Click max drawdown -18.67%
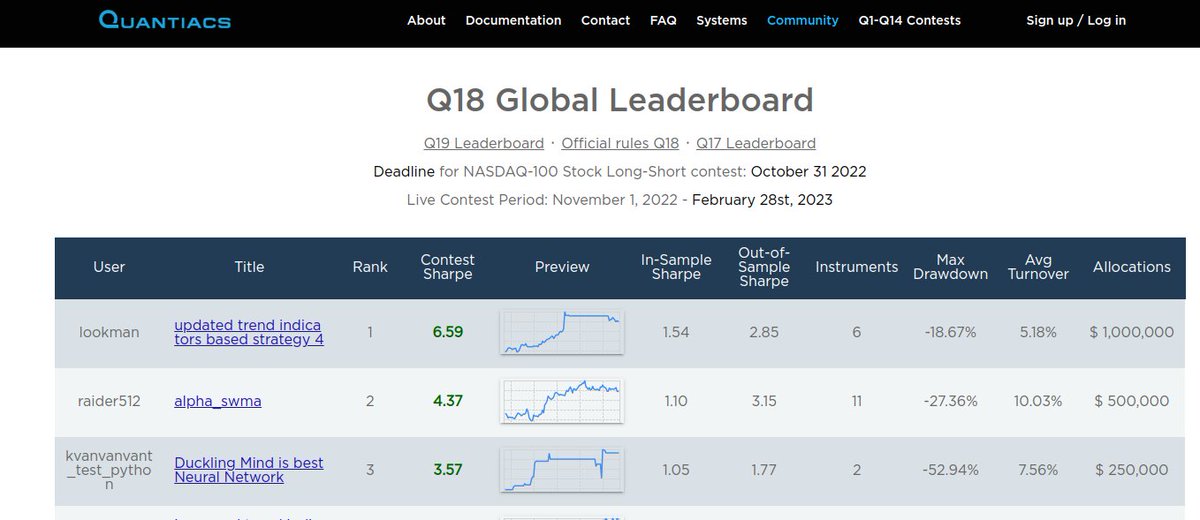 coord(950,332)
